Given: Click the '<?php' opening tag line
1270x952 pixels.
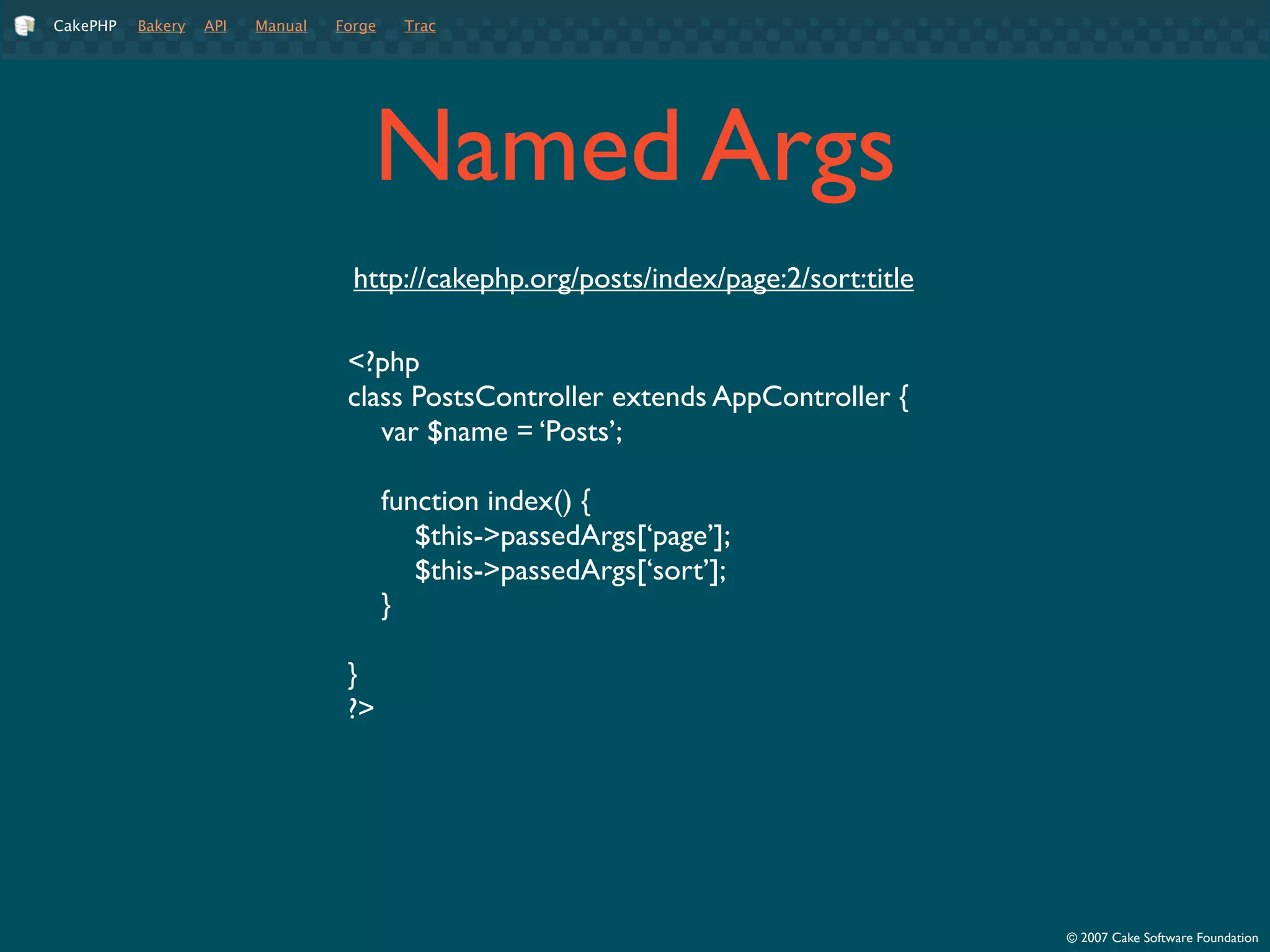Looking at the screenshot, I should click(383, 363).
